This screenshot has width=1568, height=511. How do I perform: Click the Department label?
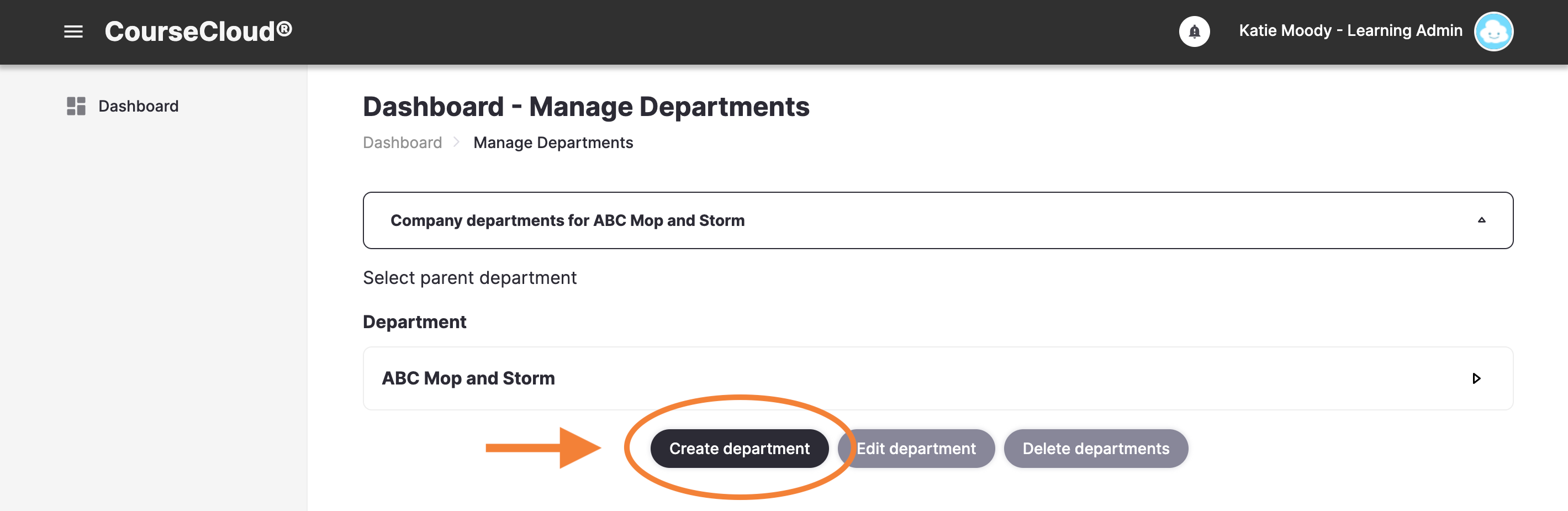click(x=415, y=322)
